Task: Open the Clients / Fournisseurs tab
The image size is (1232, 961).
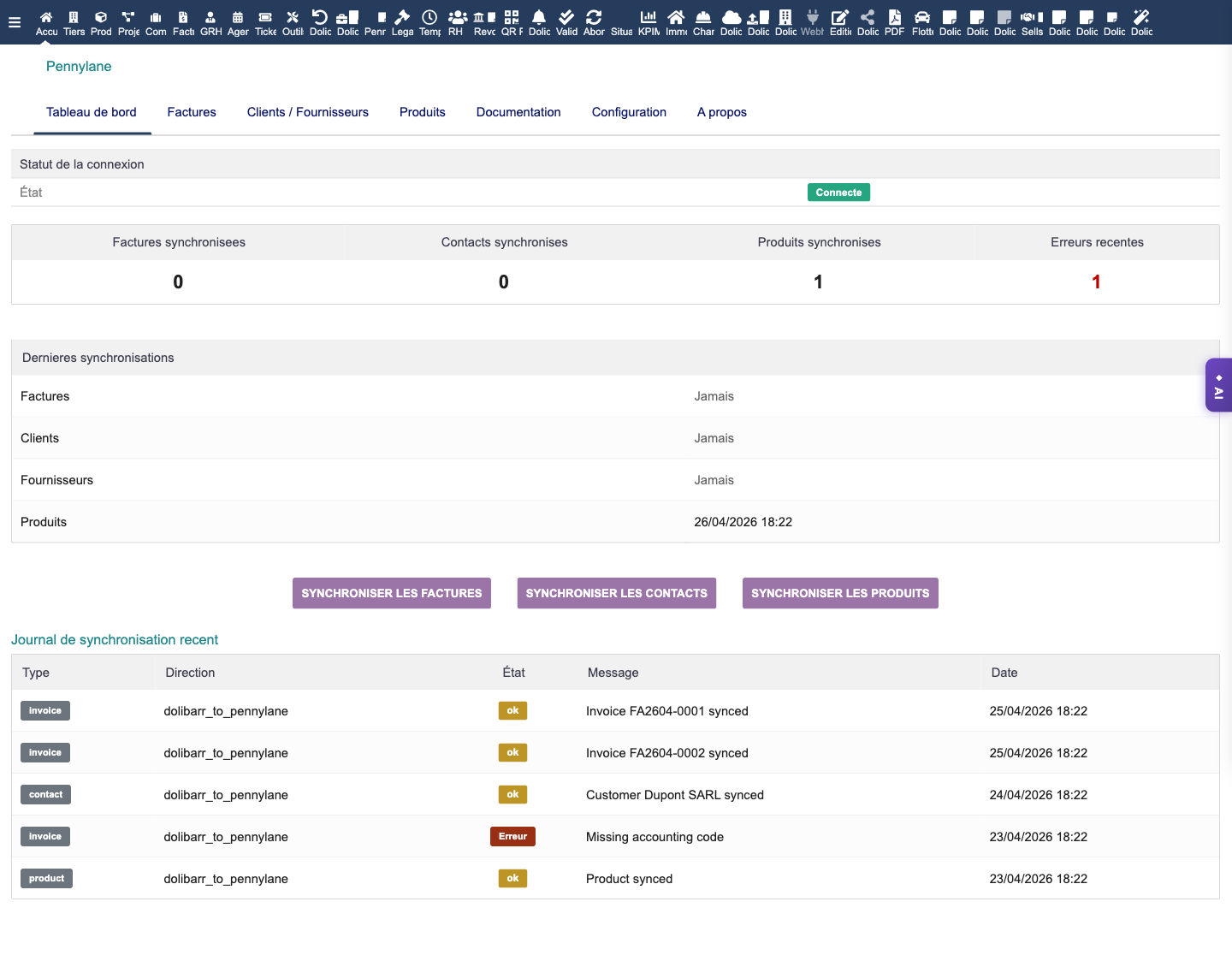Action: point(308,112)
